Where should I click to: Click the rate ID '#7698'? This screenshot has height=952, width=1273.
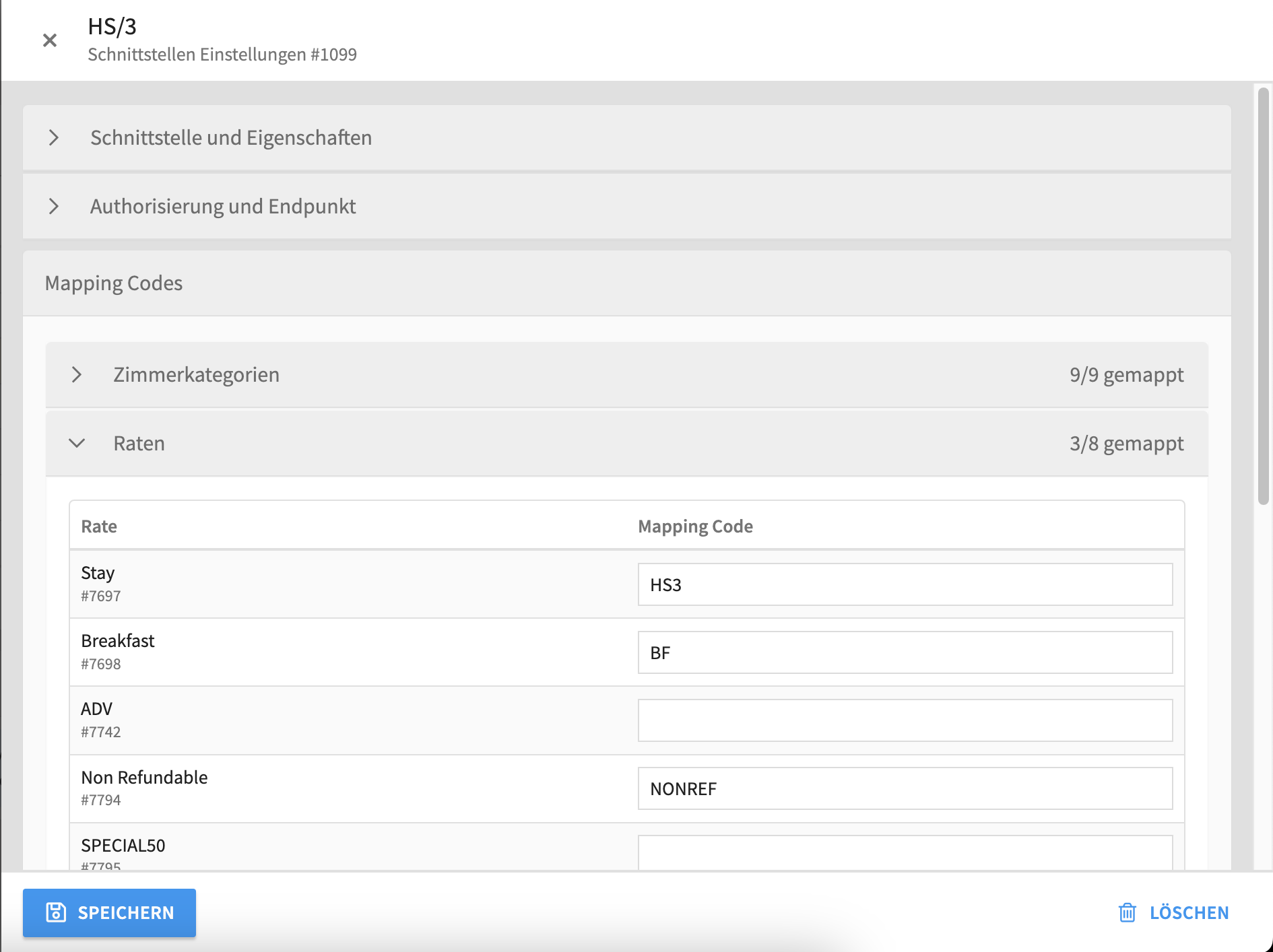(x=101, y=664)
